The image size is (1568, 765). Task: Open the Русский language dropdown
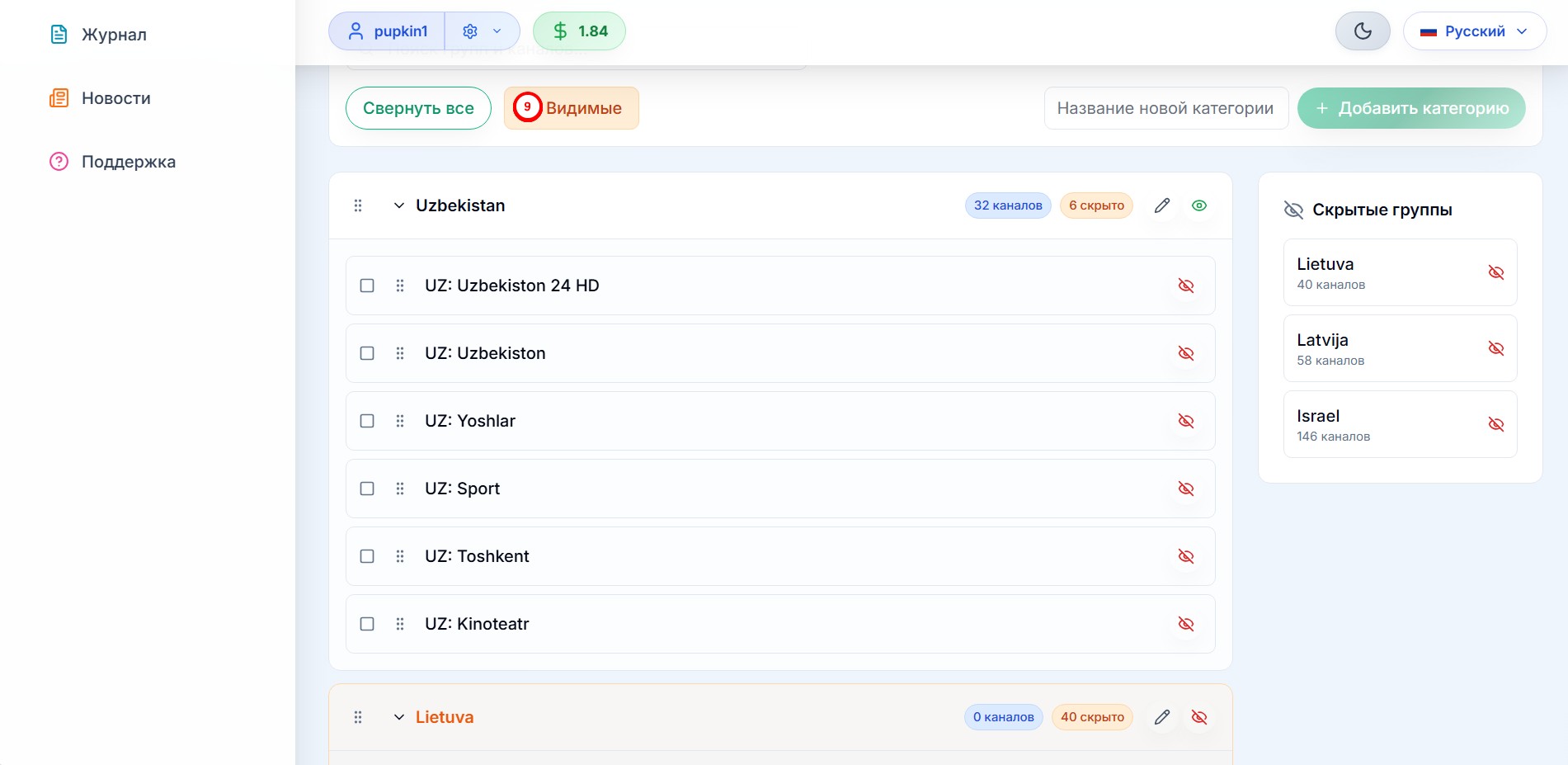click(1474, 31)
